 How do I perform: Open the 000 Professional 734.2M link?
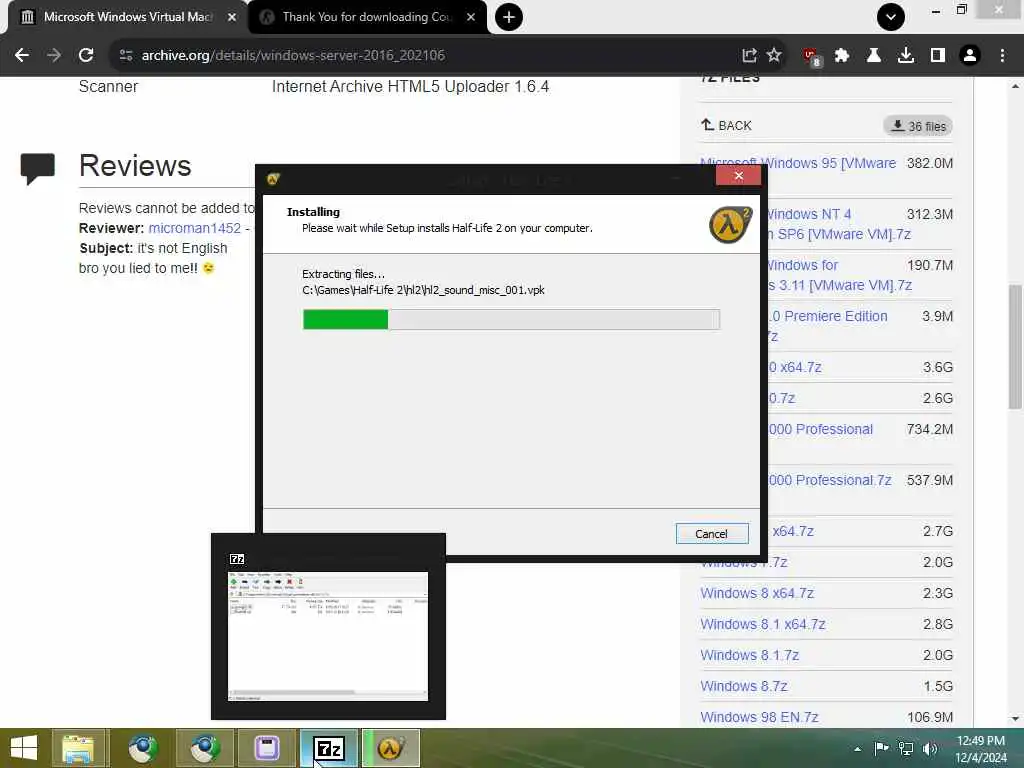coord(821,429)
